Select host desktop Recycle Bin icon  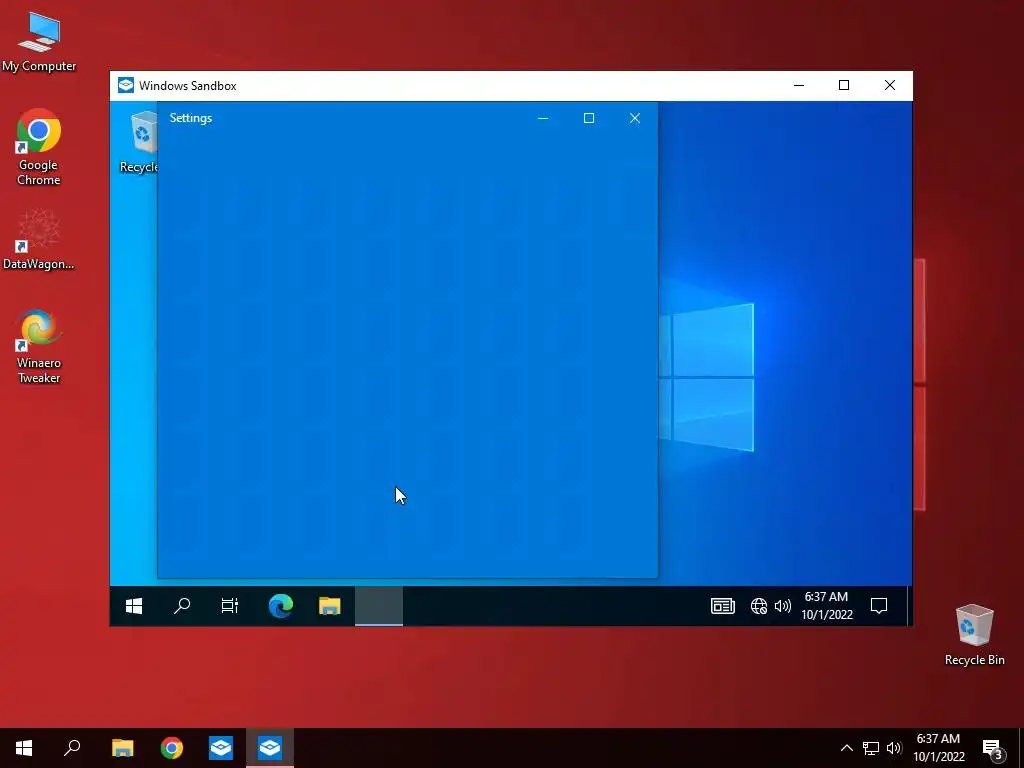pyautogui.click(x=974, y=635)
